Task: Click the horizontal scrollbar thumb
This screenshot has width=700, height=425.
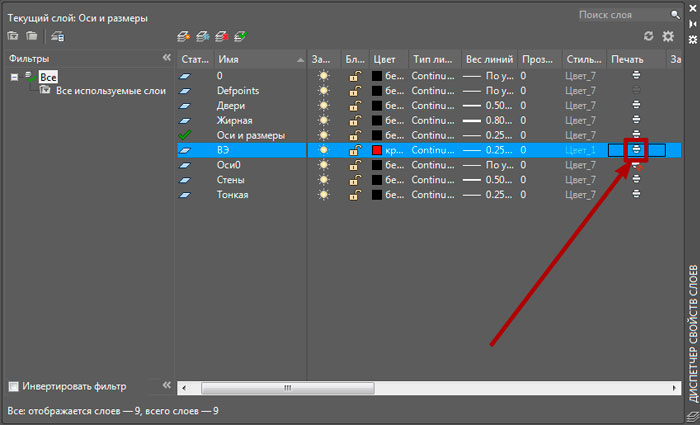Action: click(x=288, y=388)
